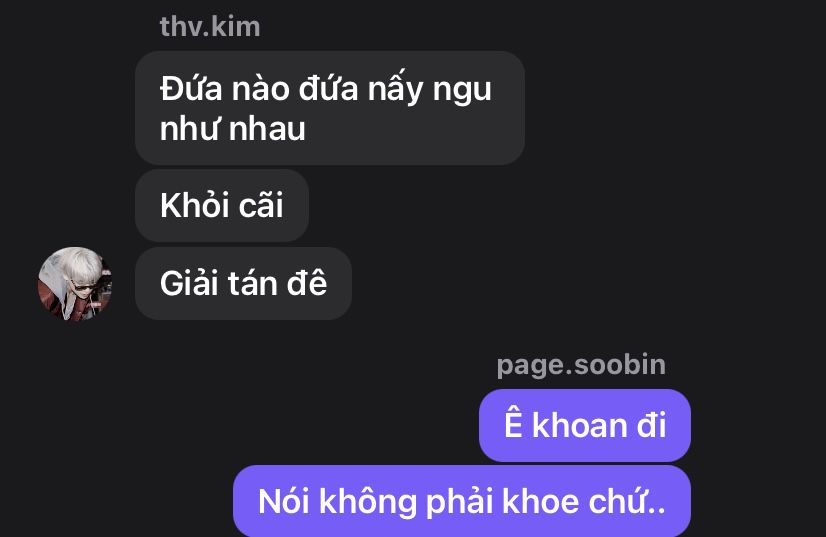Click the word 'Đứa' starting the first message
The height and width of the screenshot is (537, 826).
191,89
